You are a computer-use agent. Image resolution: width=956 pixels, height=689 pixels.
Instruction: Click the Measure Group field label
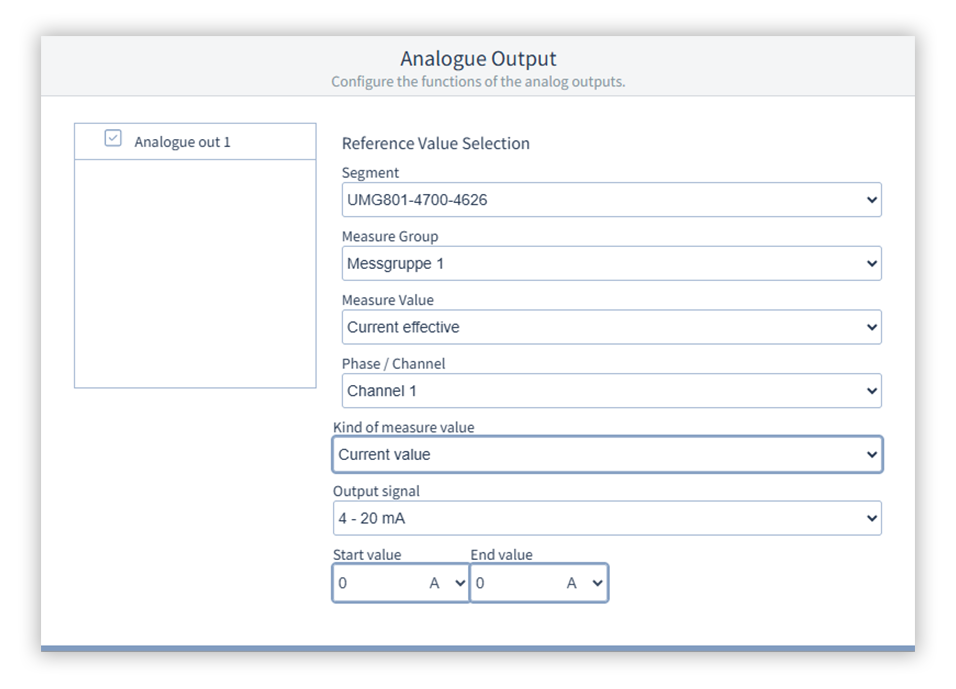tap(390, 237)
